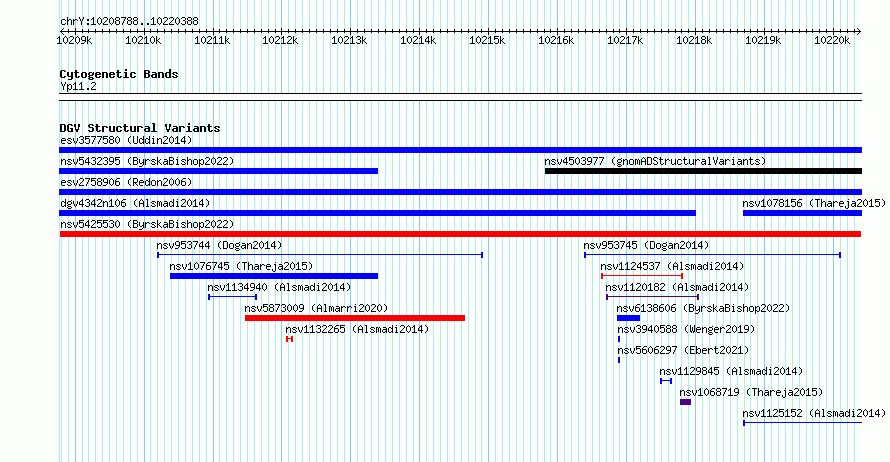
Task: Click the tiny red nsv1132265 marker
Action: coord(289,339)
